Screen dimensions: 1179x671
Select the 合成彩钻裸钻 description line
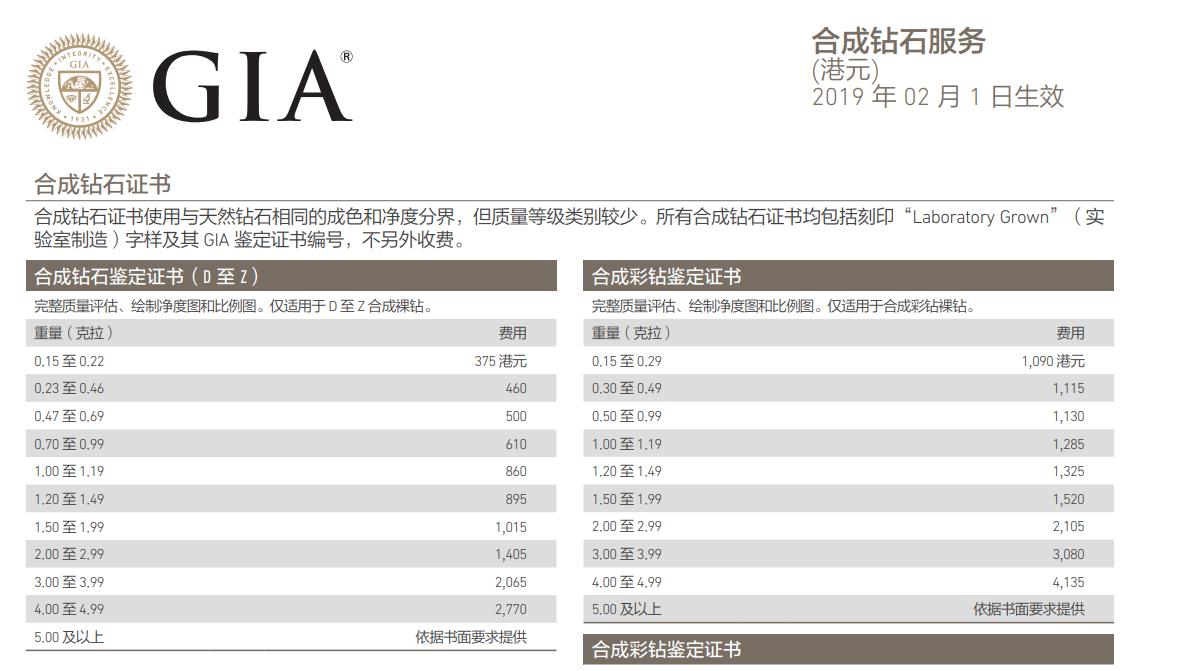[x=783, y=306]
